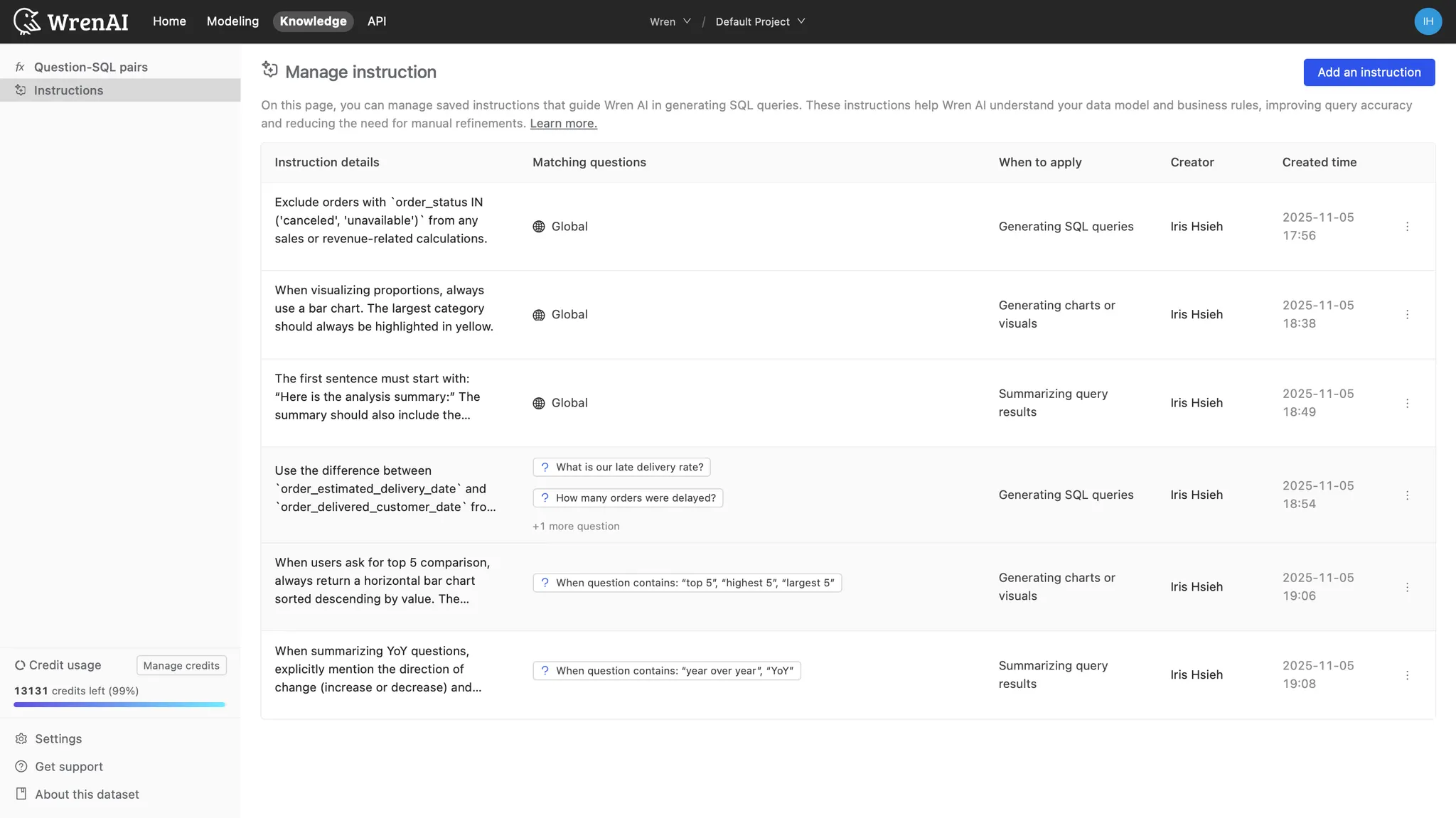Click the Credit usage refresh icon
The width and height of the screenshot is (1456, 818).
pyautogui.click(x=20, y=665)
